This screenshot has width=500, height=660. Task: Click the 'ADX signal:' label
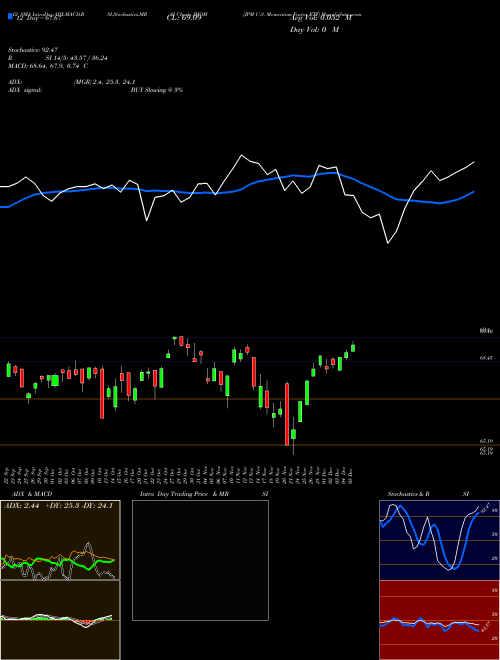coord(25,90)
